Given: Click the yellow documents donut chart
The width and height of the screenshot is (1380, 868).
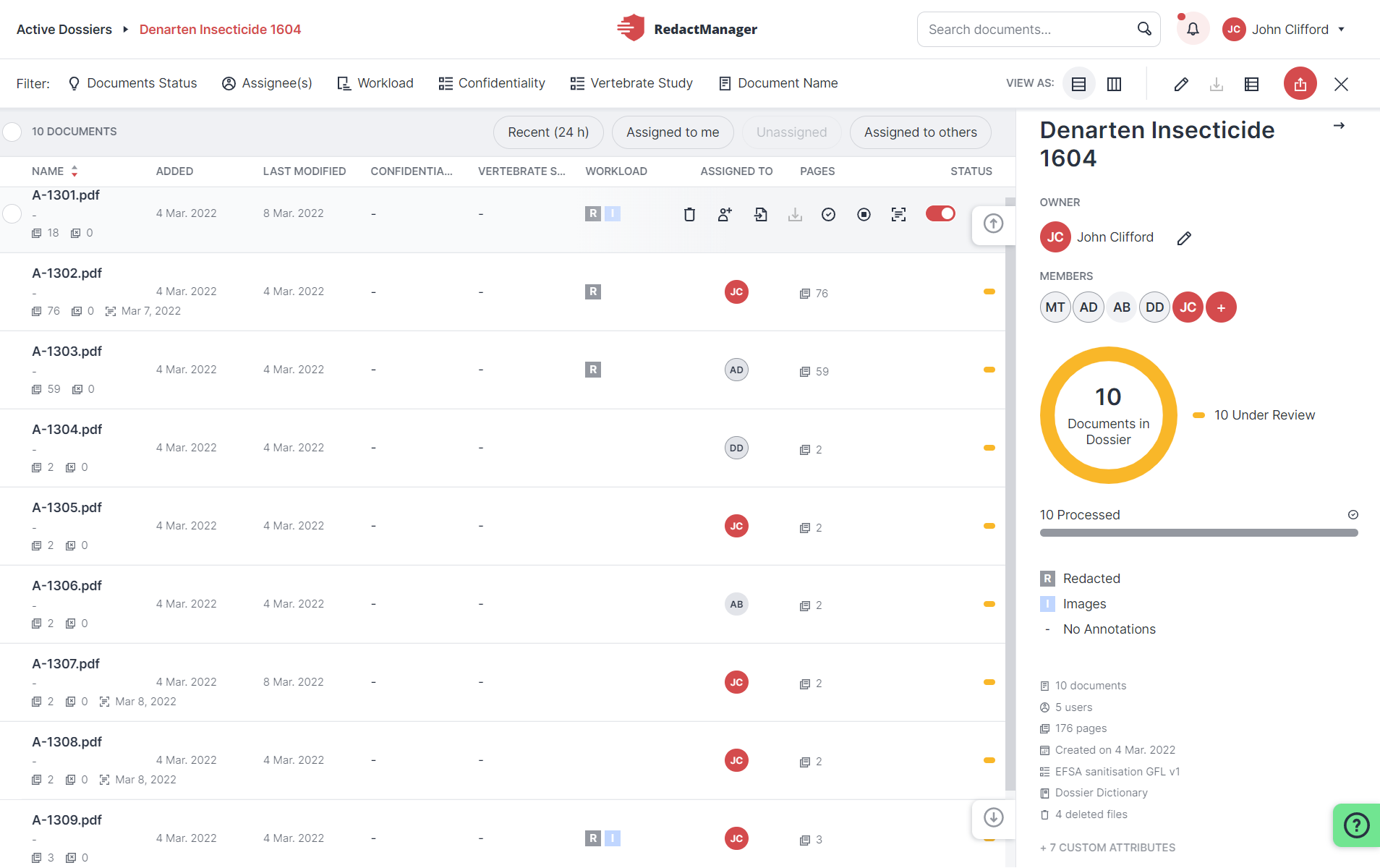Looking at the screenshot, I should [x=1108, y=415].
